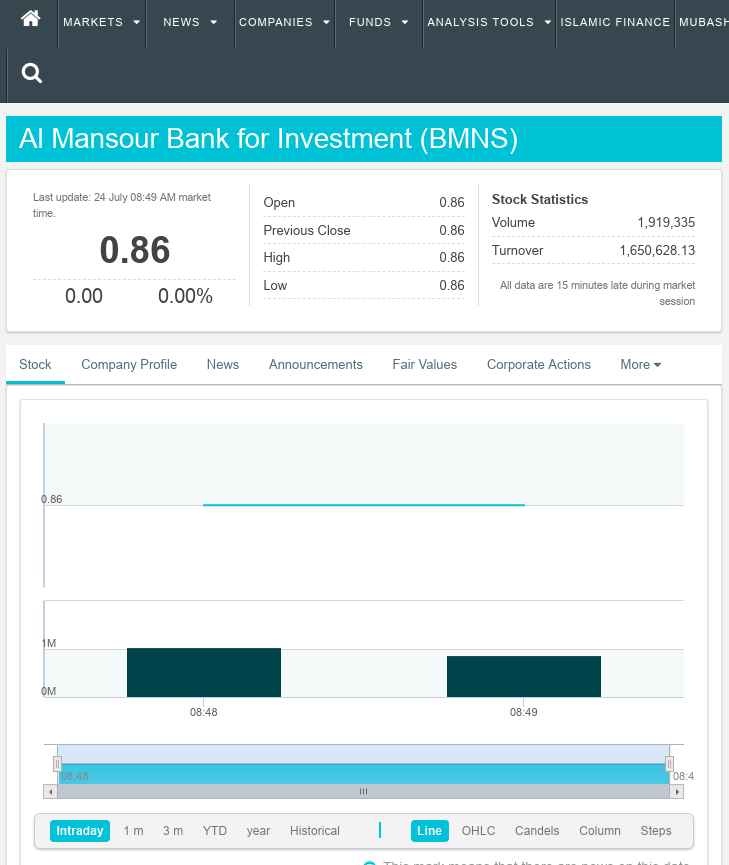729x865 pixels.
Task: Expand the Funds menu arrow
Action: [x=405, y=23]
